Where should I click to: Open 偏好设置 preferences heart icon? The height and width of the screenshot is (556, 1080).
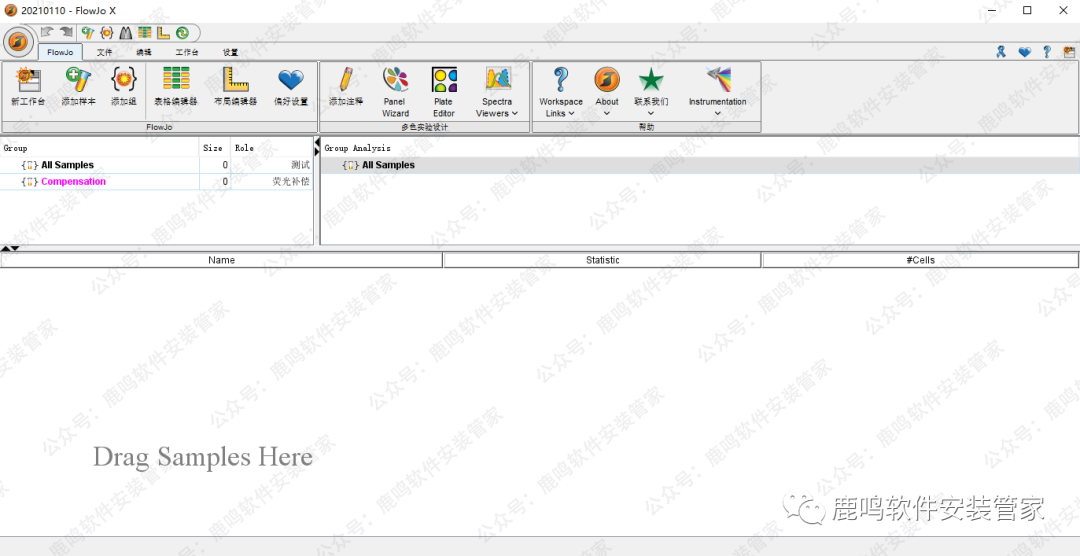291,86
